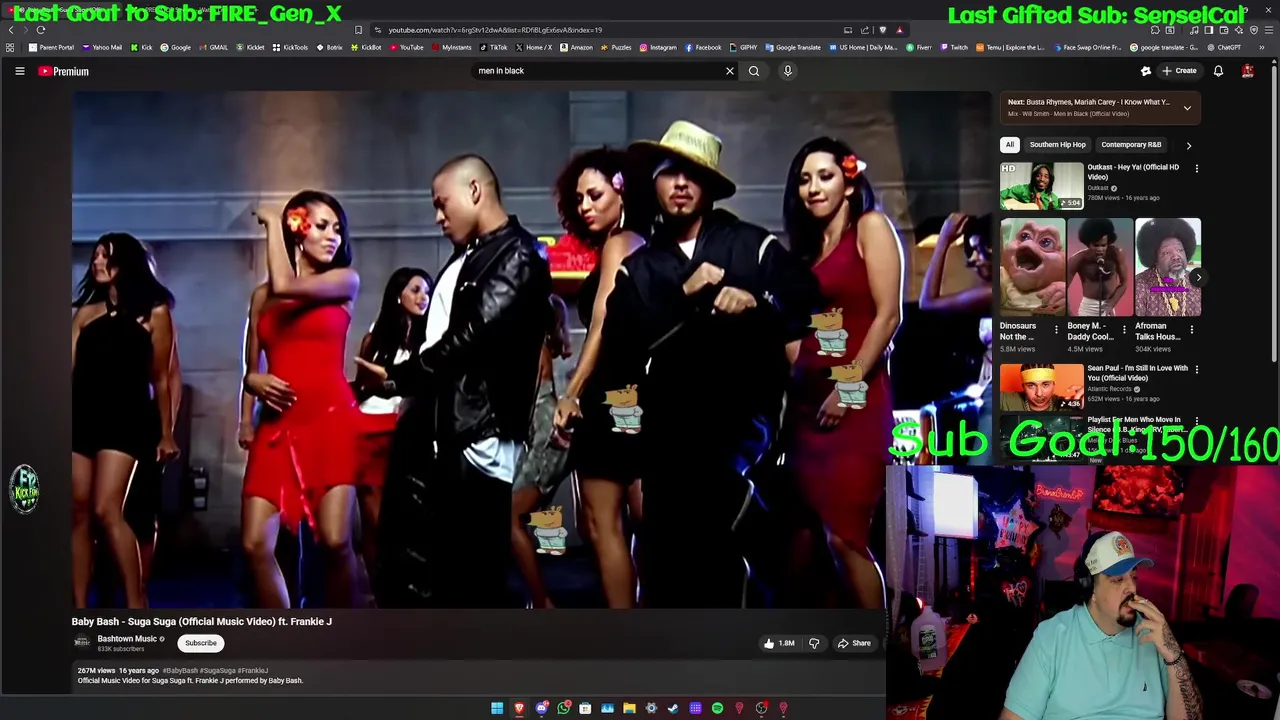
Task: Open the Create button
Action: pos(1180,71)
